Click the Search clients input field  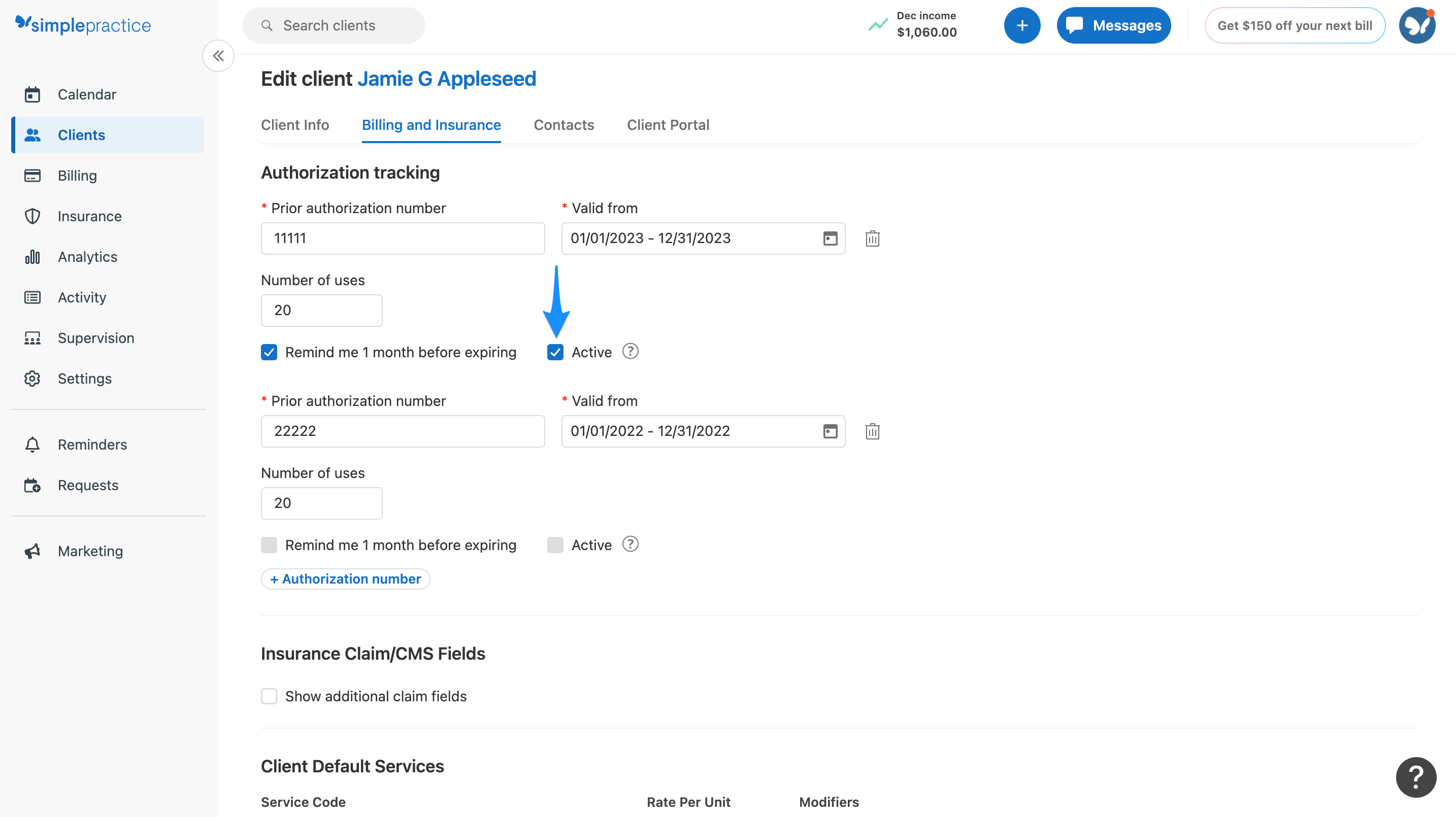[334, 25]
